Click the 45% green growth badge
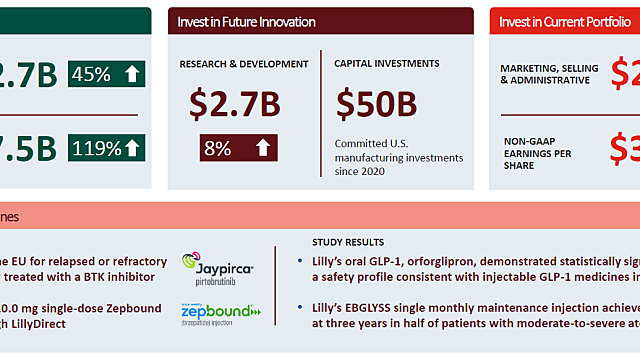This screenshot has width=640, height=360. pos(107,74)
